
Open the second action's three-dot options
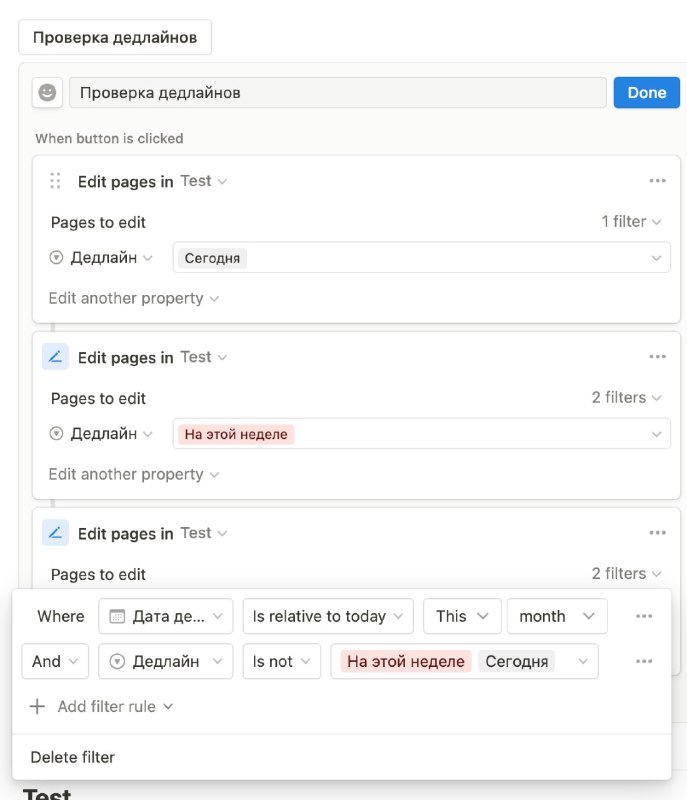pyautogui.click(x=657, y=357)
